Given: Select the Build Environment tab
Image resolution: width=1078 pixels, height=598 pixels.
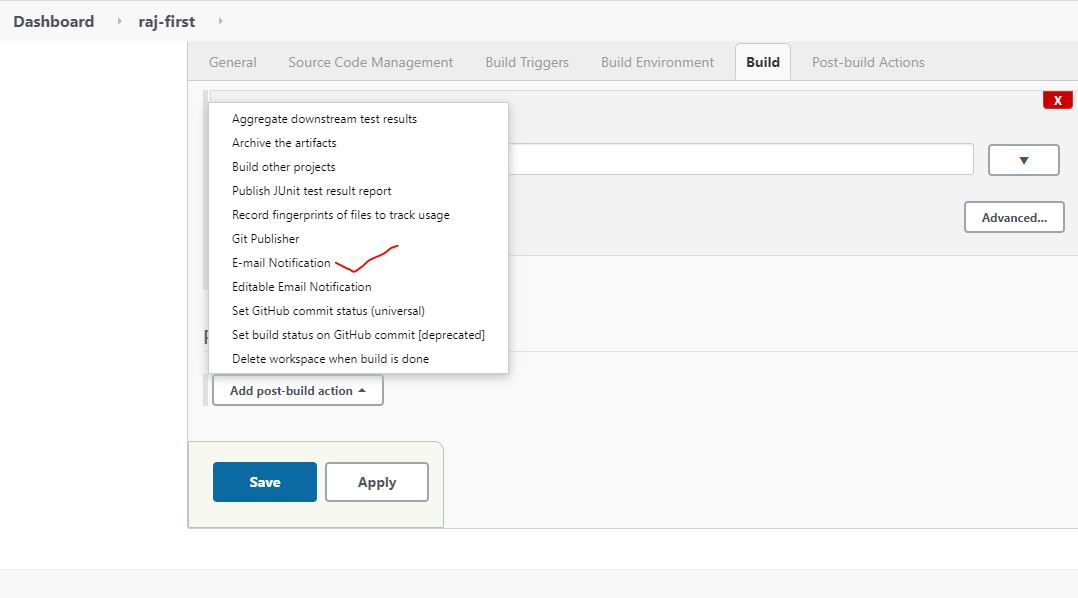Looking at the screenshot, I should (657, 62).
